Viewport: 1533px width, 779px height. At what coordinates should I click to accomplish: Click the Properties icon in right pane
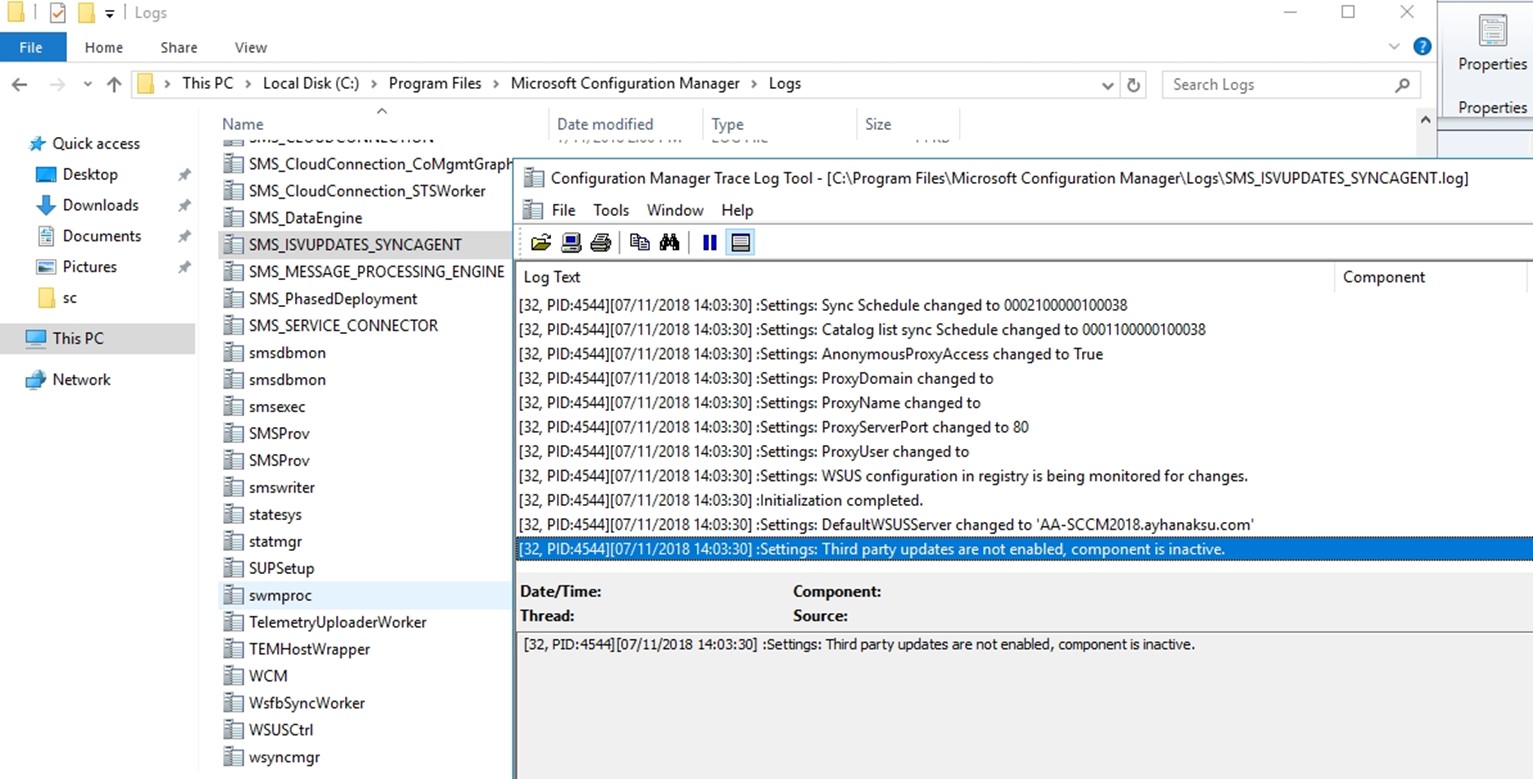click(x=1493, y=32)
